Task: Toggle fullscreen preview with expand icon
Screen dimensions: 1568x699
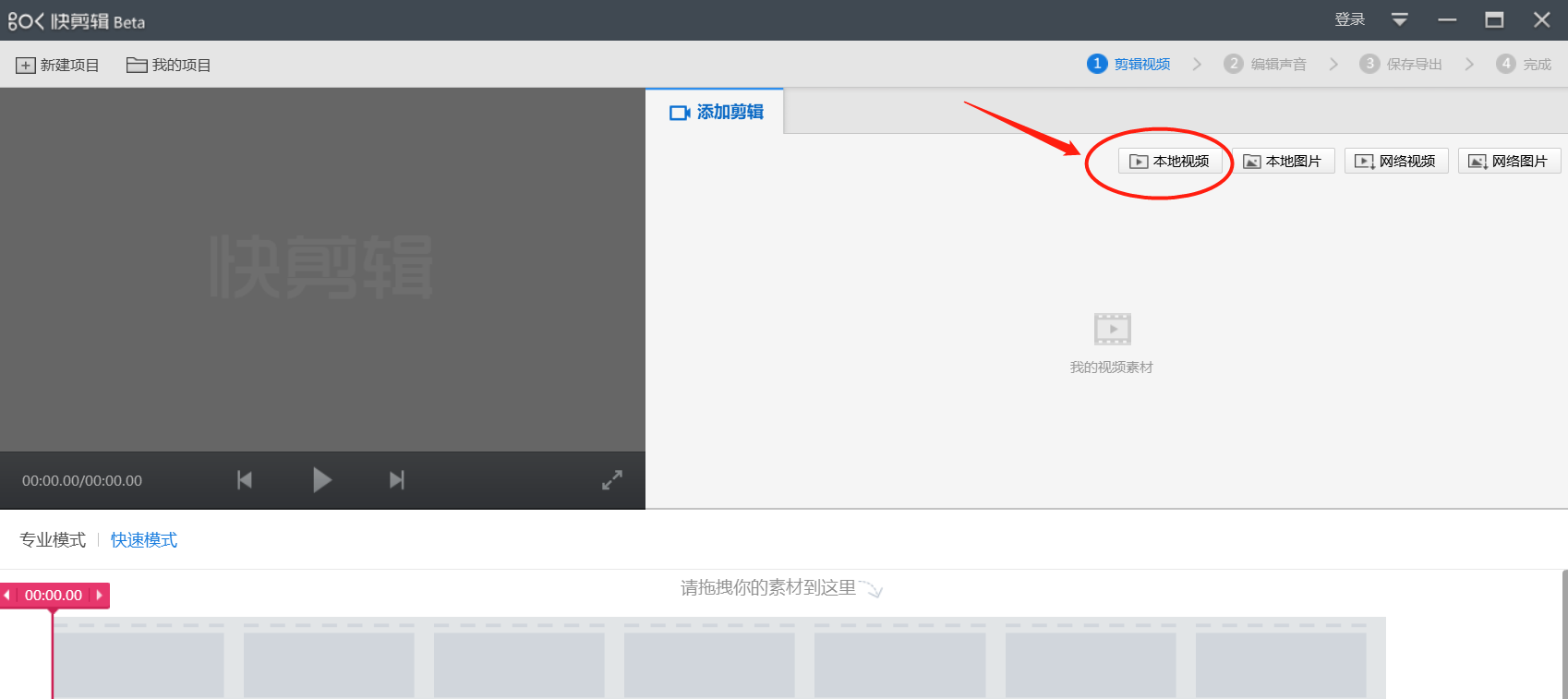Action: [612, 480]
